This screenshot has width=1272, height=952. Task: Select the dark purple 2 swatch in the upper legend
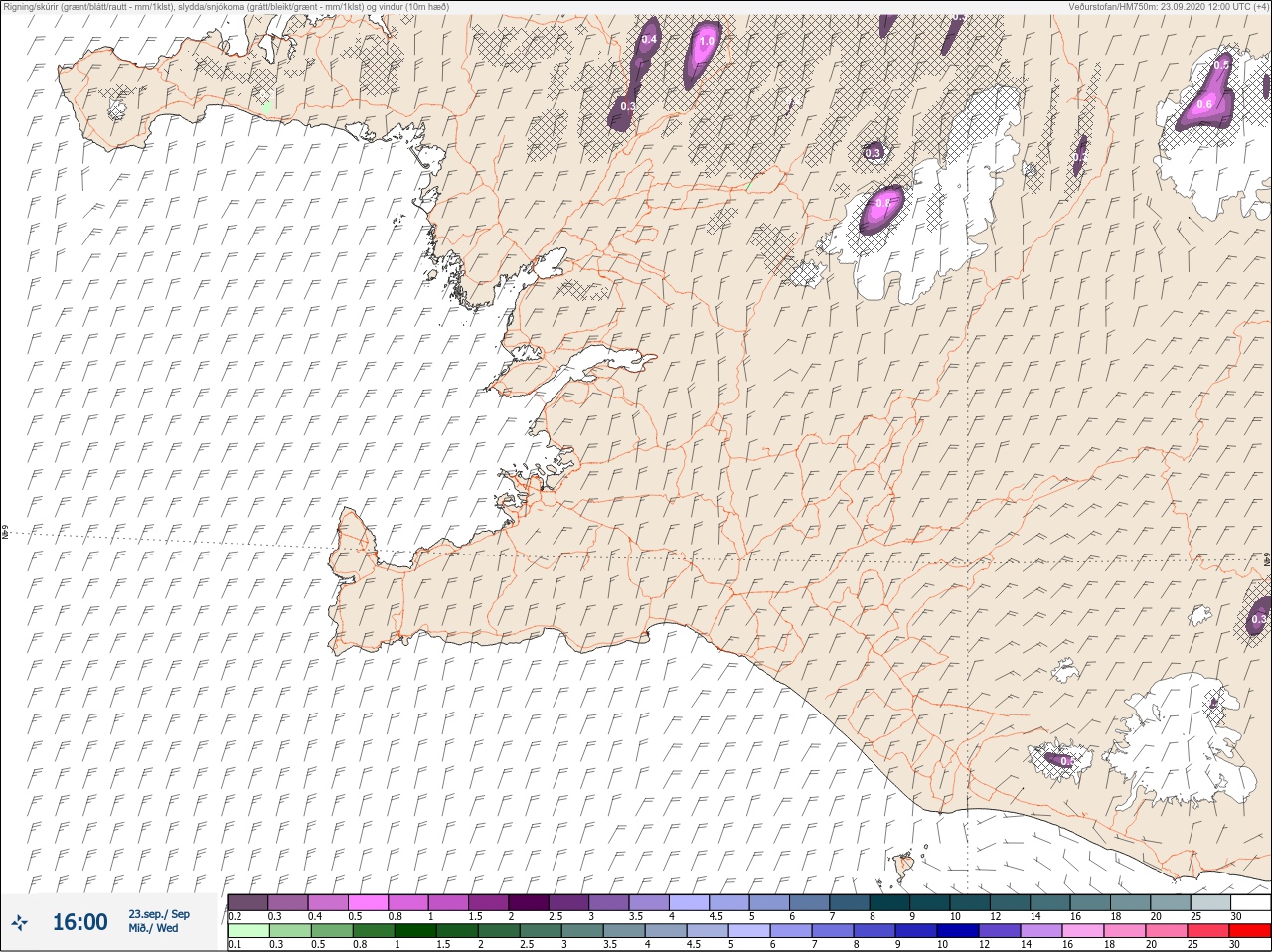coord(529,902)
